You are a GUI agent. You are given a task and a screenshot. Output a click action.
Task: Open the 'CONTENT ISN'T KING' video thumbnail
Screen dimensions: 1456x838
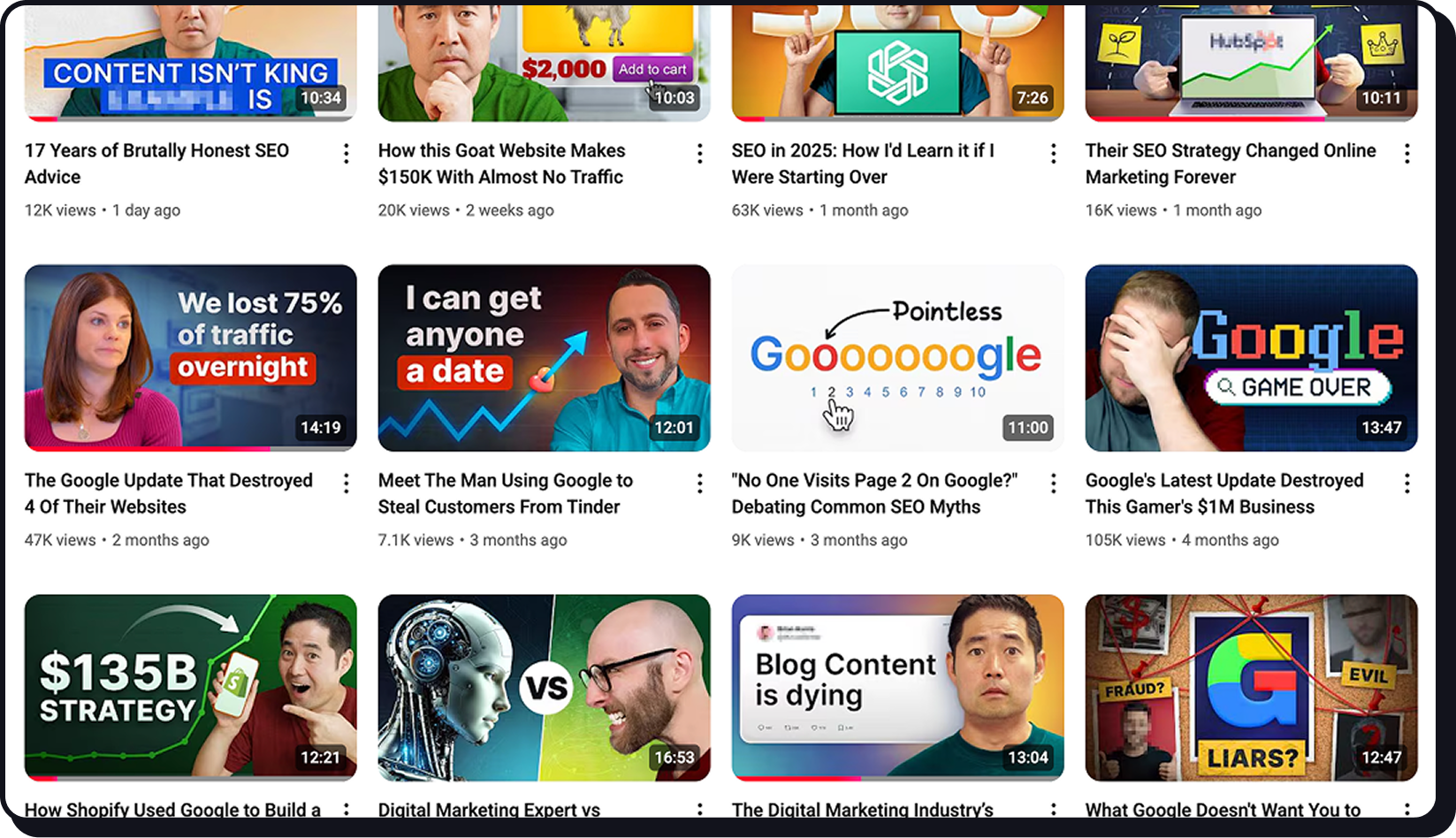tap(191, 63)
